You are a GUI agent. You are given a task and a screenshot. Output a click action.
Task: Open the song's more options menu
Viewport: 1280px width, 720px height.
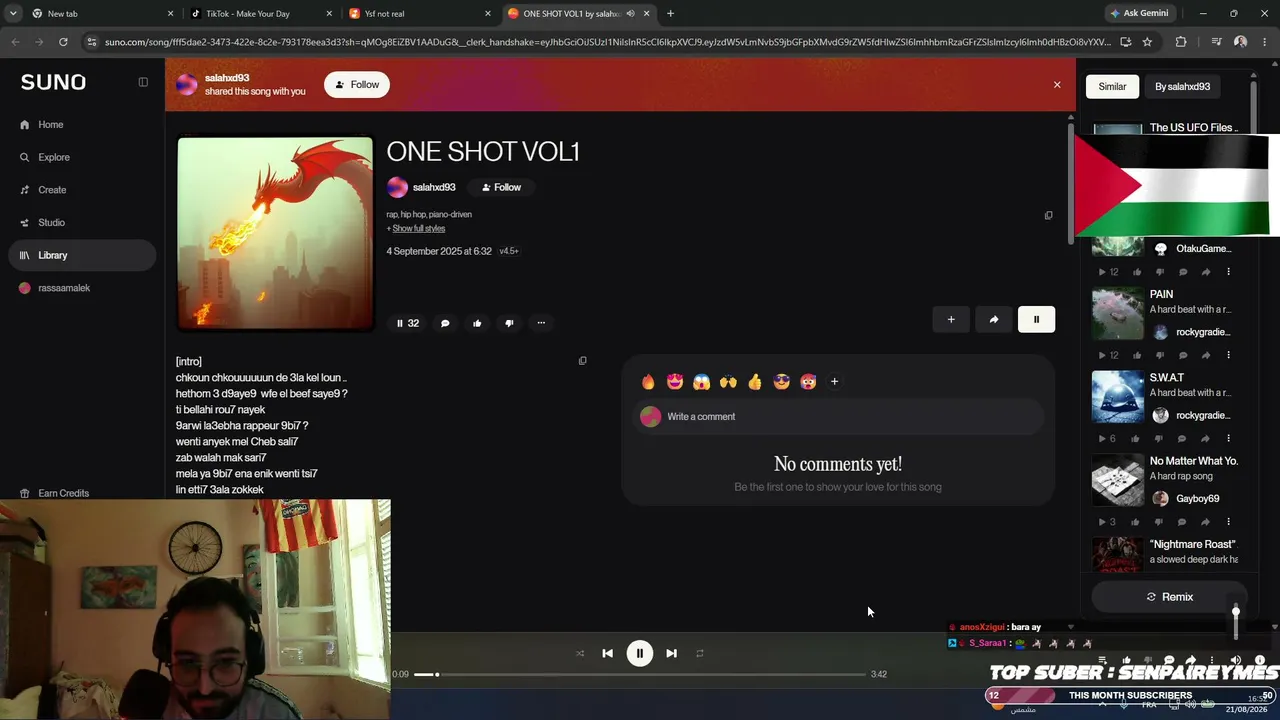click(541, 323)
